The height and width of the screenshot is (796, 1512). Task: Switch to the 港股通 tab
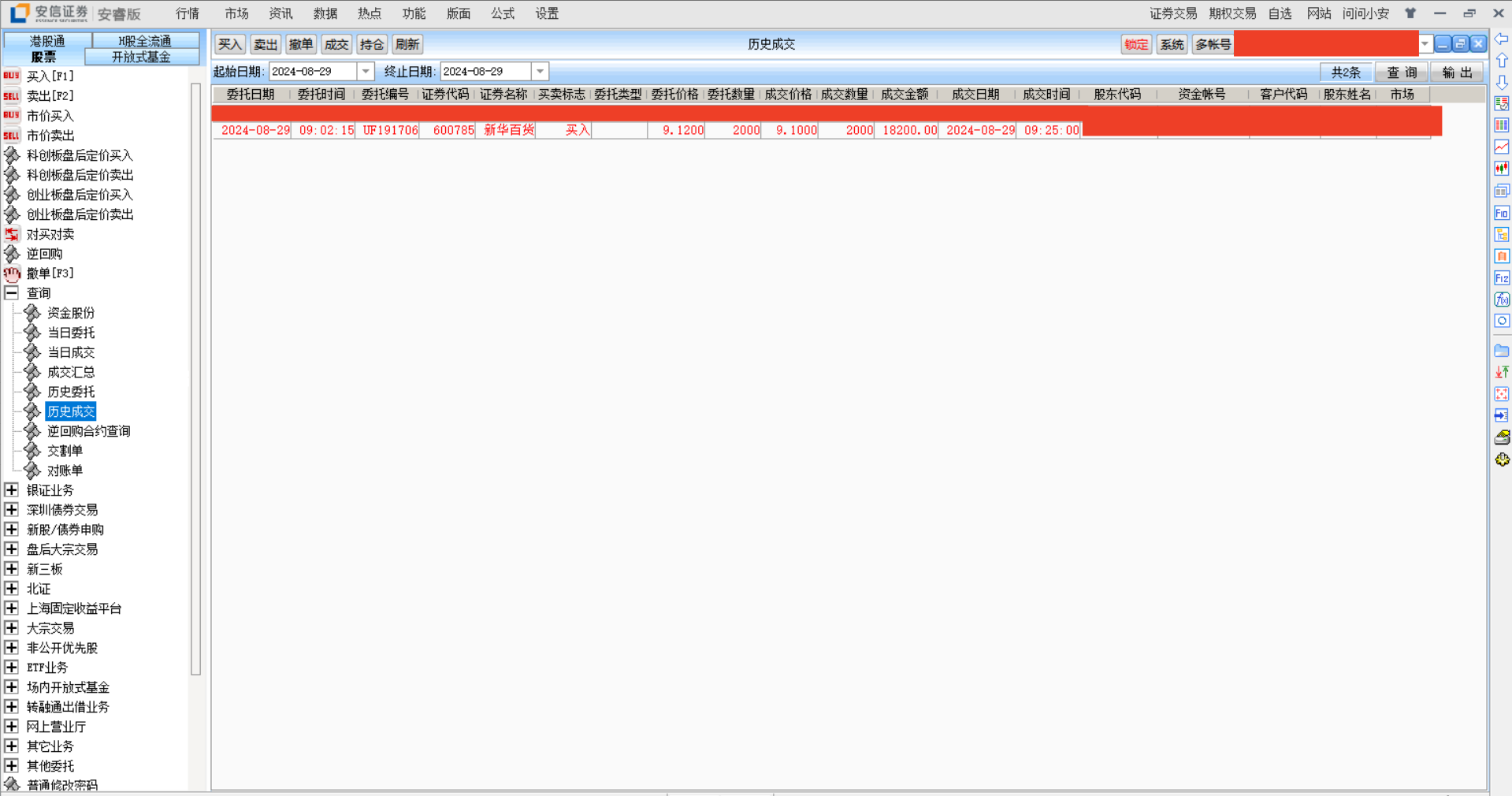pos(47,41)
